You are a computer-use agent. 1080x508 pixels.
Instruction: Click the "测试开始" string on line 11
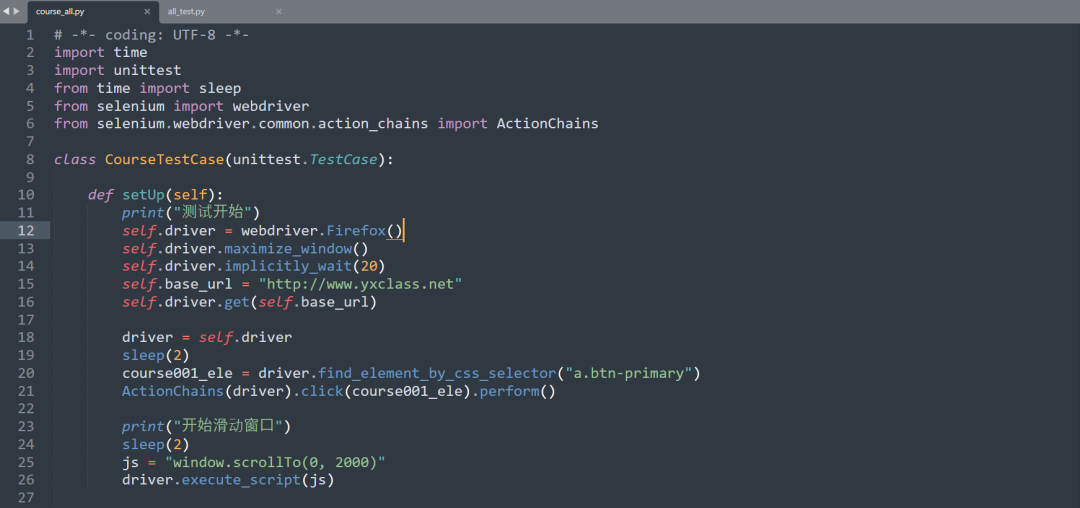211,213
